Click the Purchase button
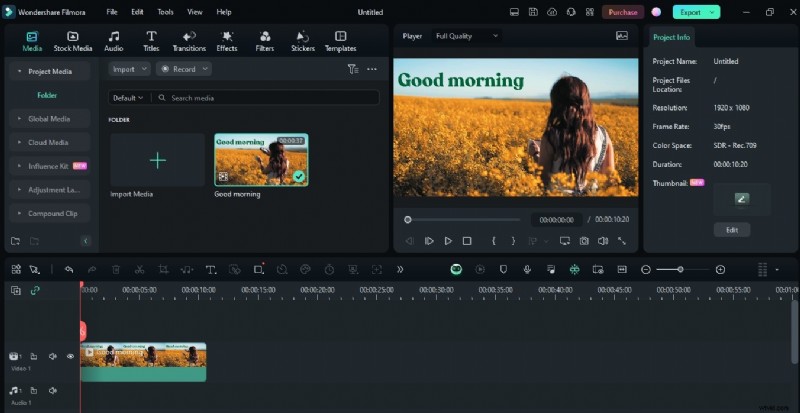The width and height of the screenshot is (800, 413). pyautogui.click(x=622, y=12)
